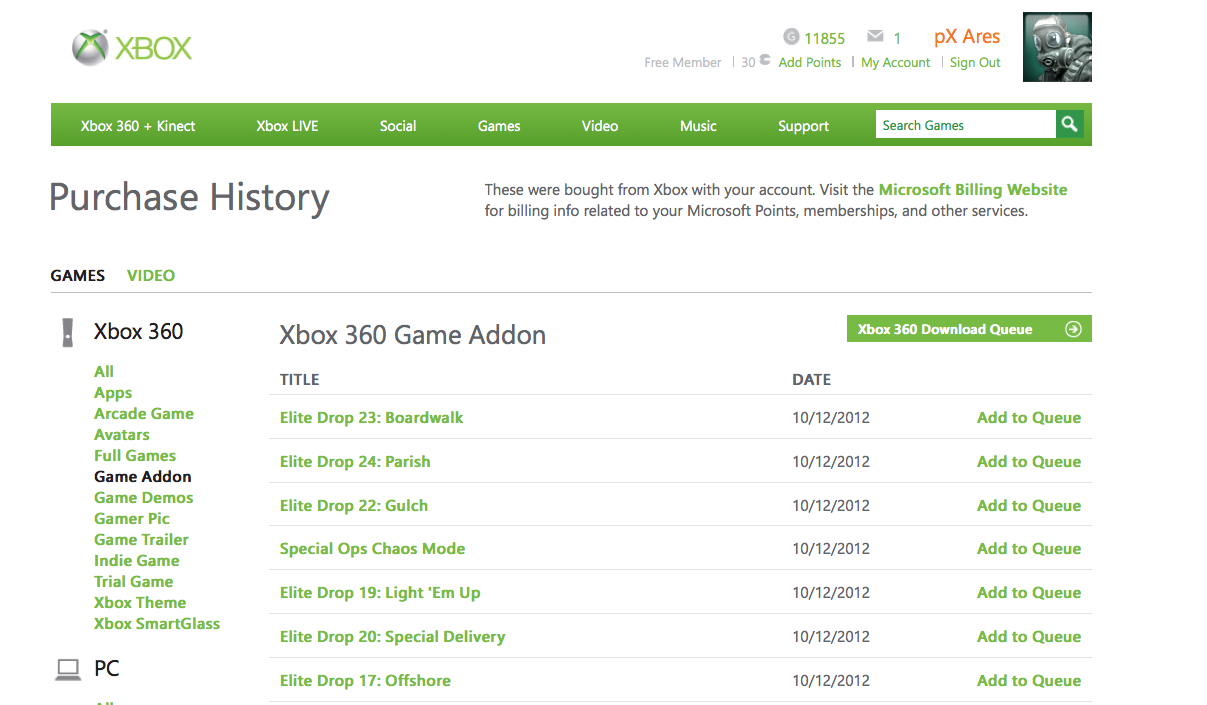This screenshot has height=705, width=1207.
Task: Click the PC laptop icon
Action: (x=68, y=669)
